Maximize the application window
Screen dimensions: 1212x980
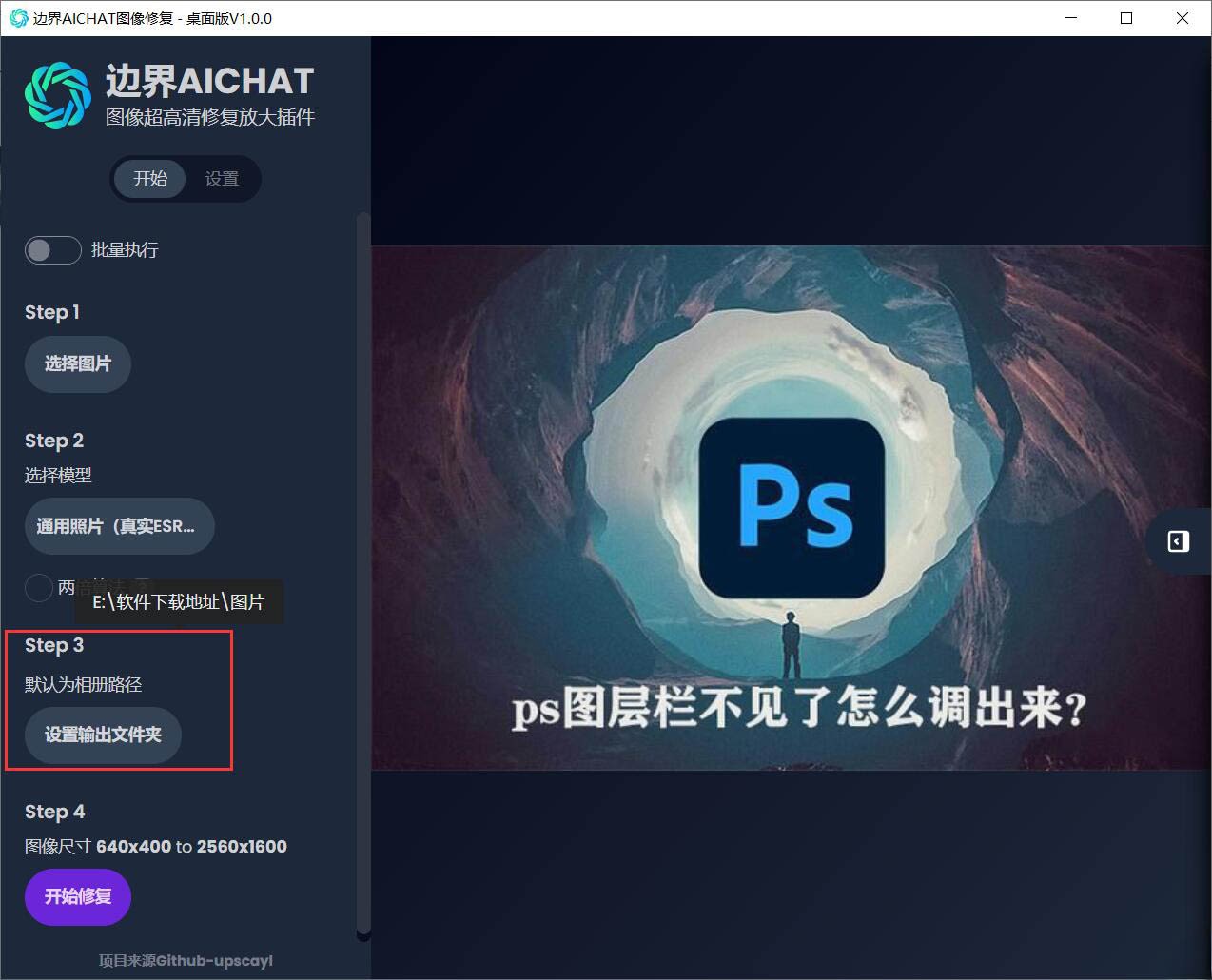1126,18
